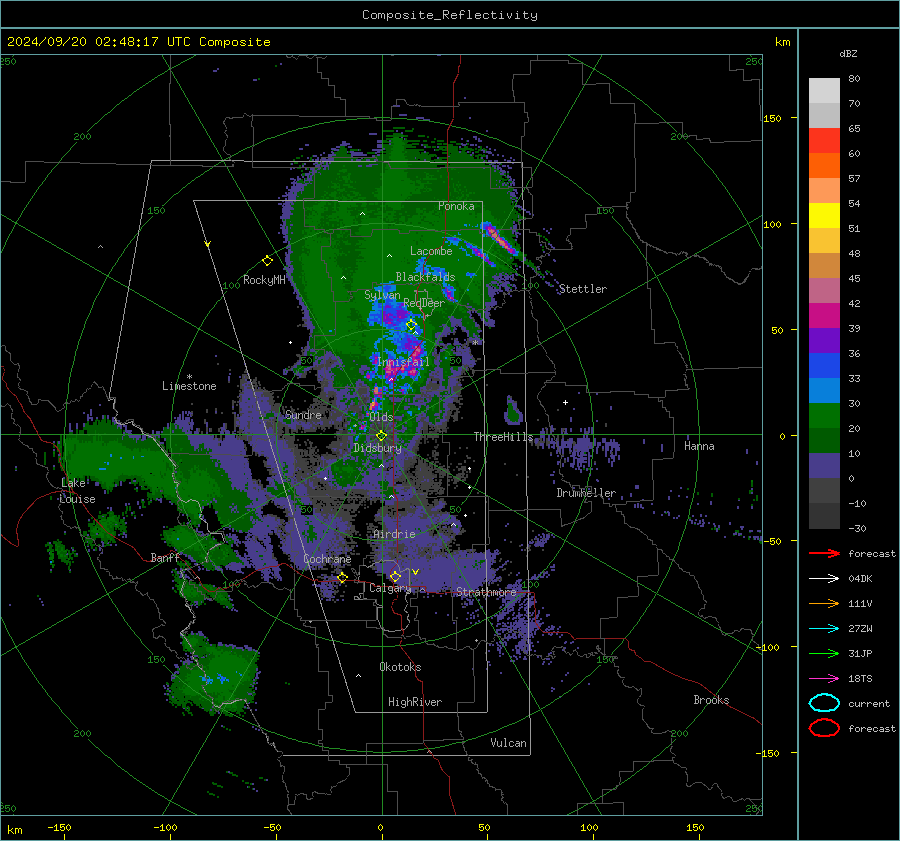Viewport: 900px width, 841px height.
Task: Click the high reflectivity cell east of Ponoka
Action: tap(498, 238)
